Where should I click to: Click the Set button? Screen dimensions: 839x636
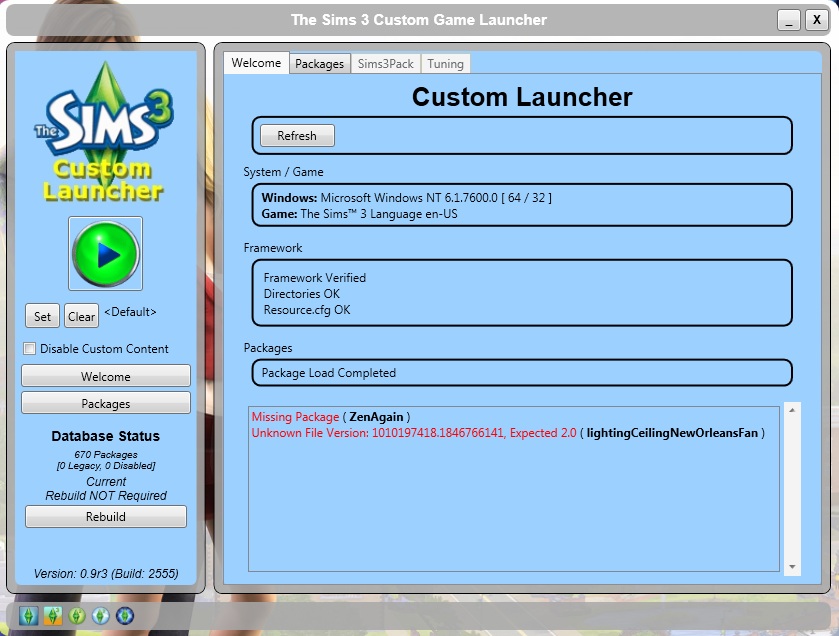[42, 316]
